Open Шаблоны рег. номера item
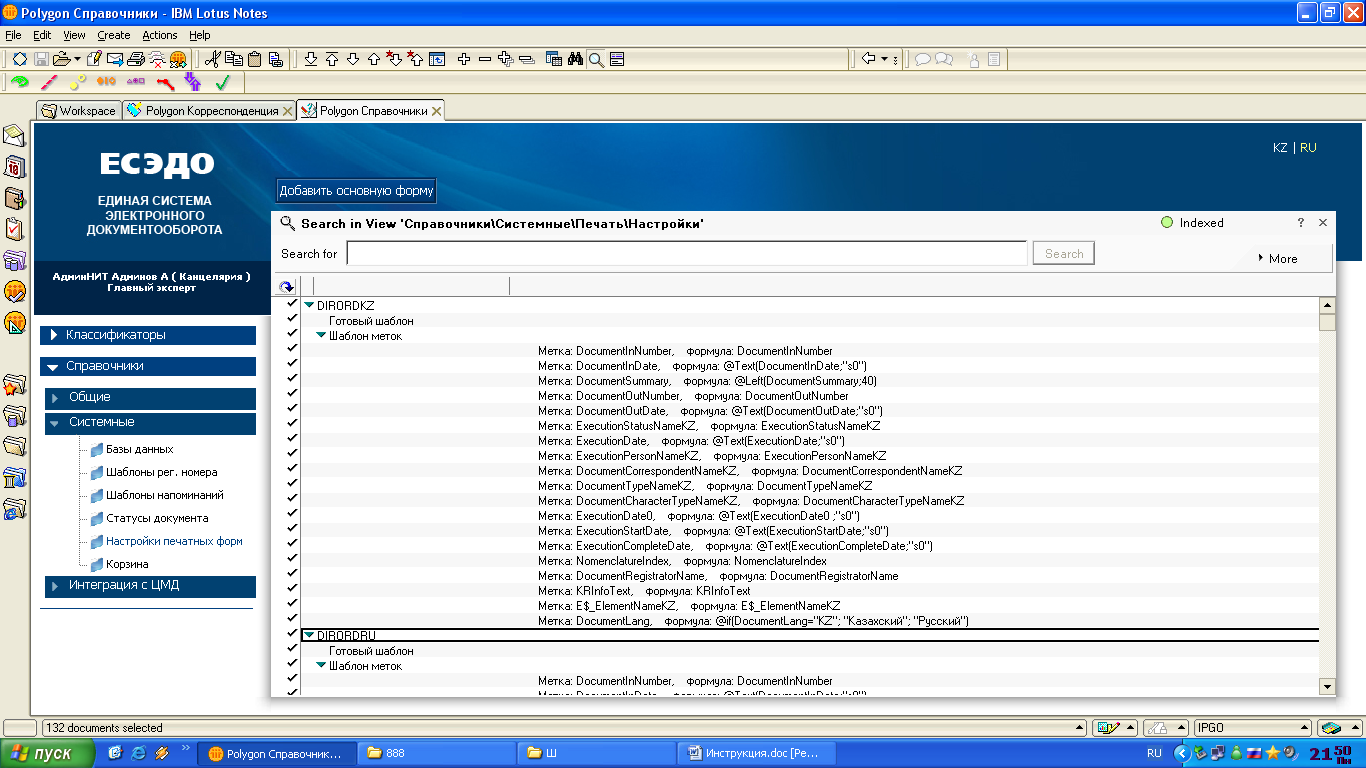Image resolution: width=1366 pixels, height=768 pixels. tap(161, 472)
